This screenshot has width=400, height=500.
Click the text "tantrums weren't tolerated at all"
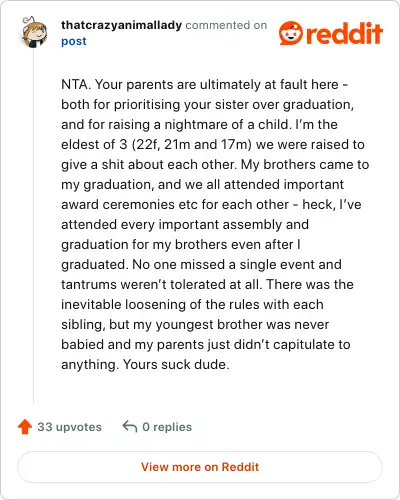(160, 284)
